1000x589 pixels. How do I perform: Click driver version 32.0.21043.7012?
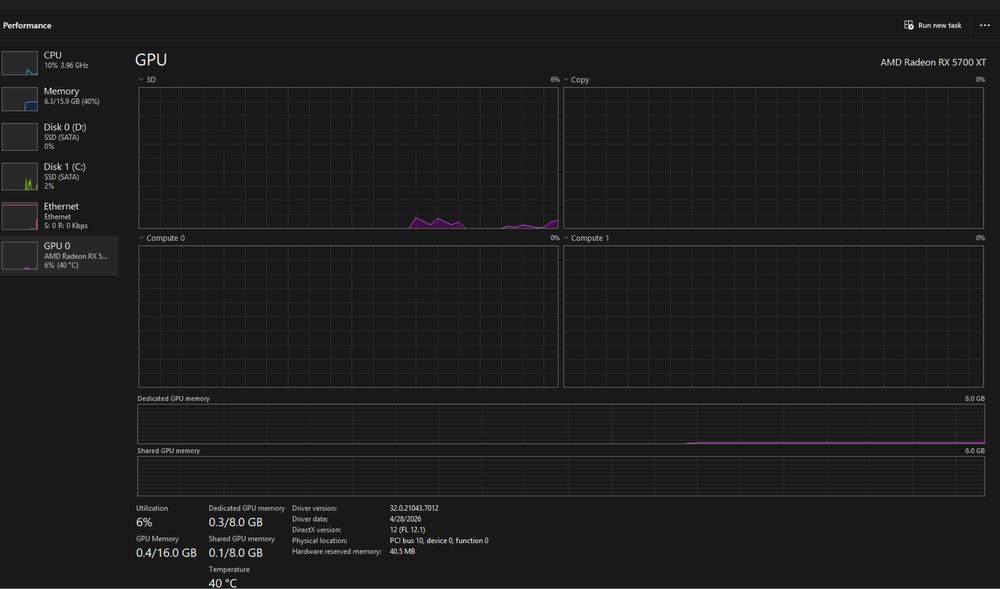coord(414,508)
